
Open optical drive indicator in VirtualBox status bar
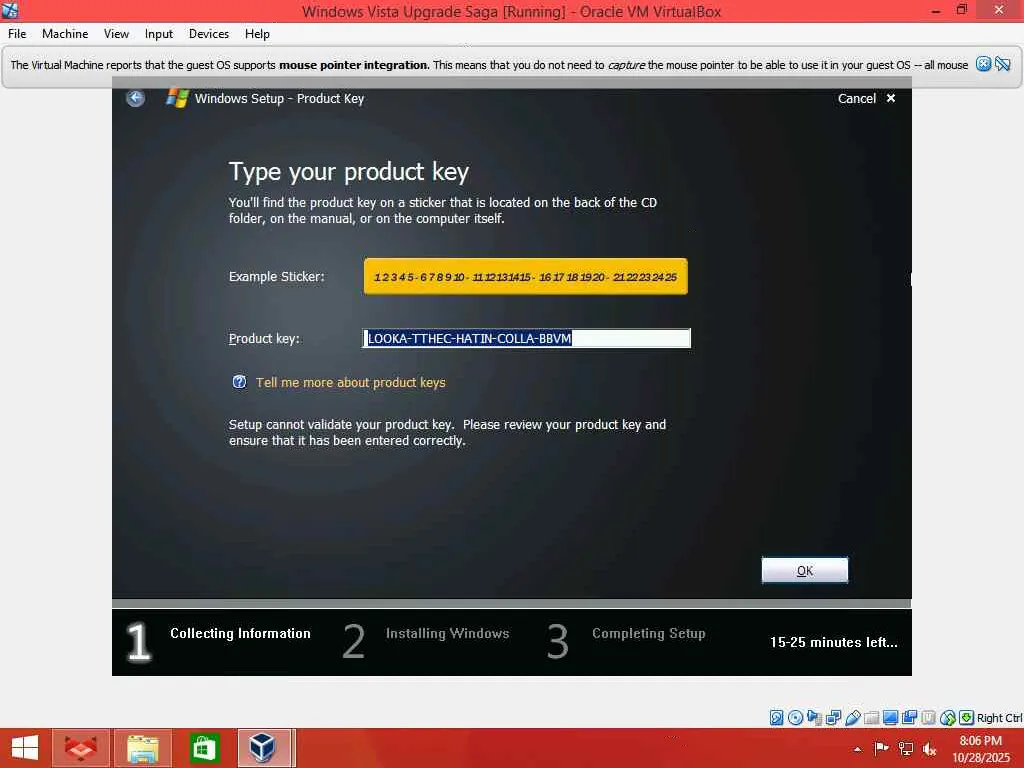tap(795, 718)
